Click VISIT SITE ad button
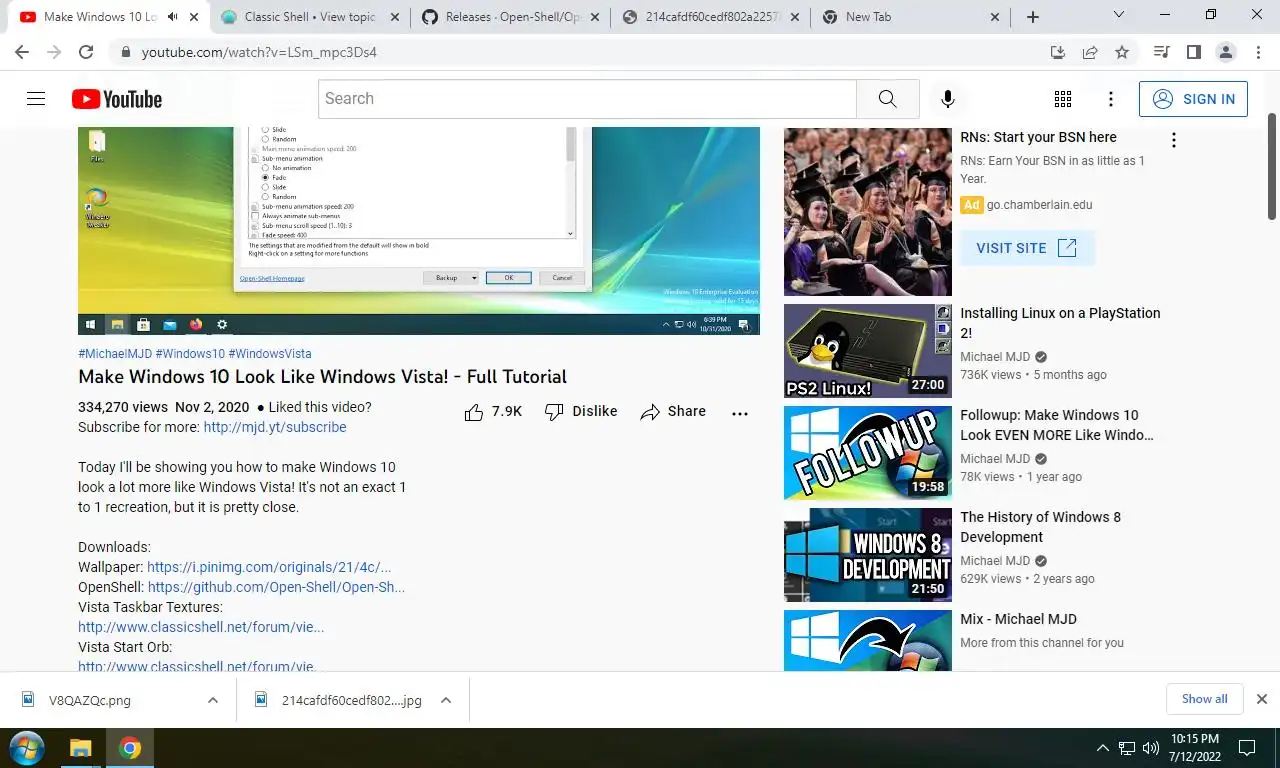Image resolution: width=1280 pixels, height=768 pixels. pyautogui.click(x=1027, y=248)
